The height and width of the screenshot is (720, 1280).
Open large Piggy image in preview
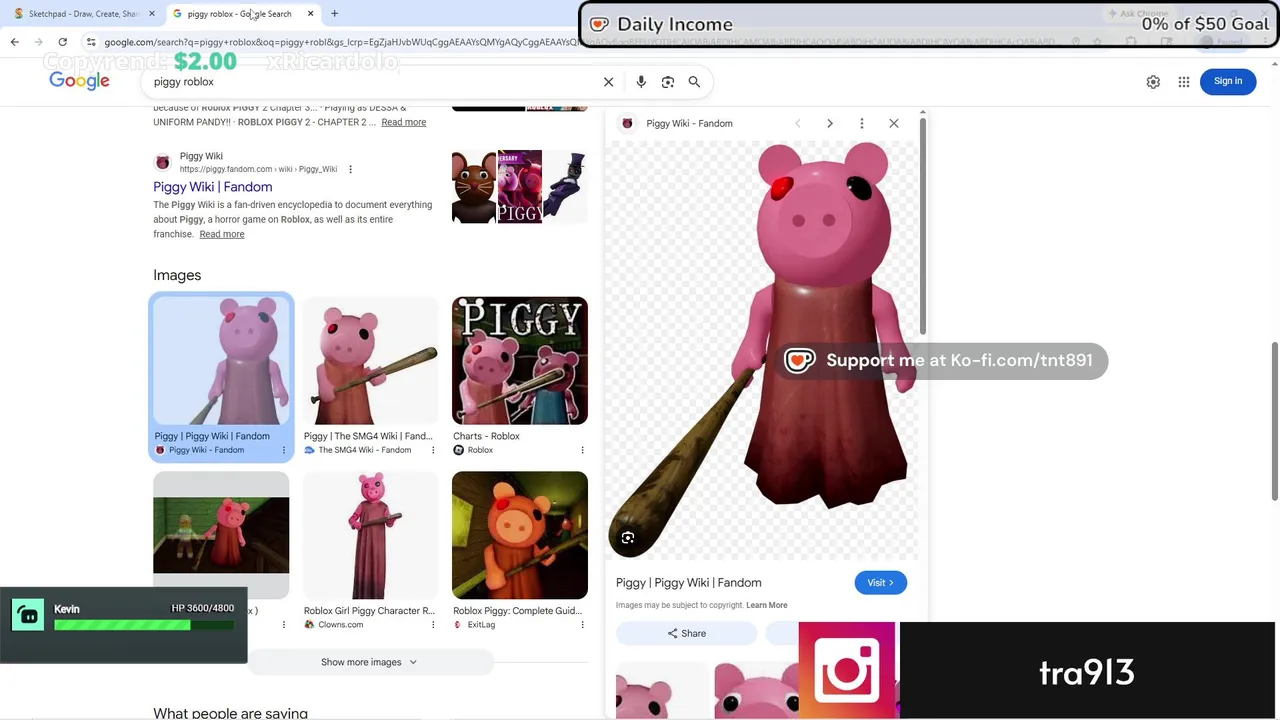click(765, 350)
